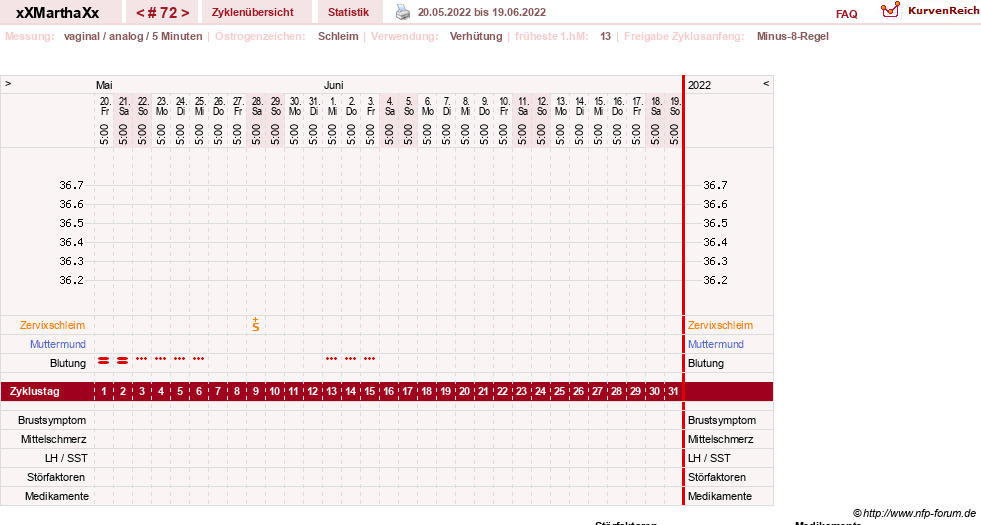Click the Zervixschleim S+ marker on day 9
This screenshot has height=525, width=981.
[x=256, y=324]
